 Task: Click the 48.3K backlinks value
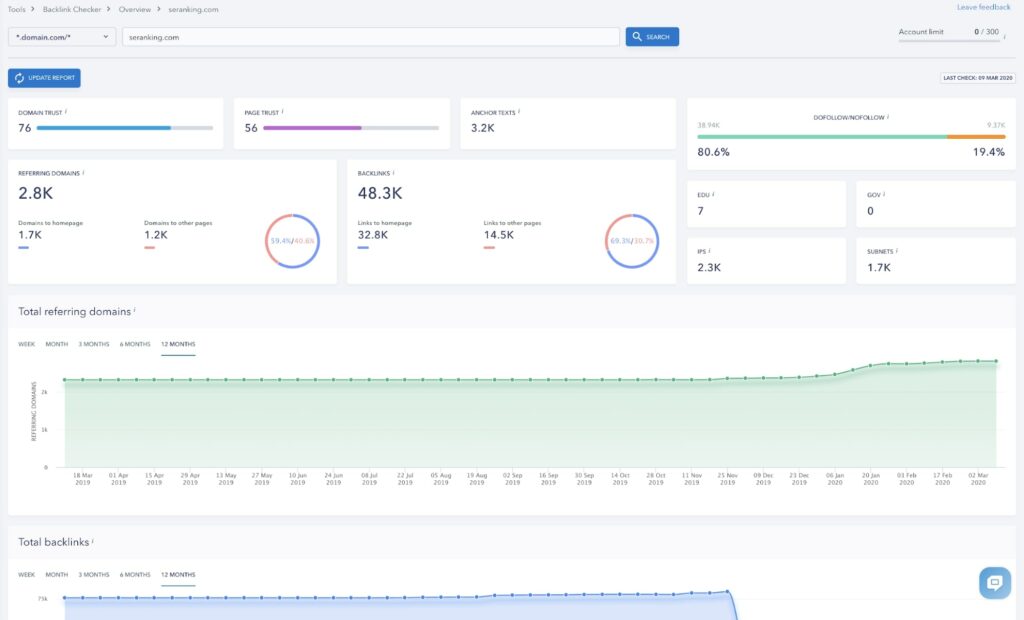(x=380, y=193)
